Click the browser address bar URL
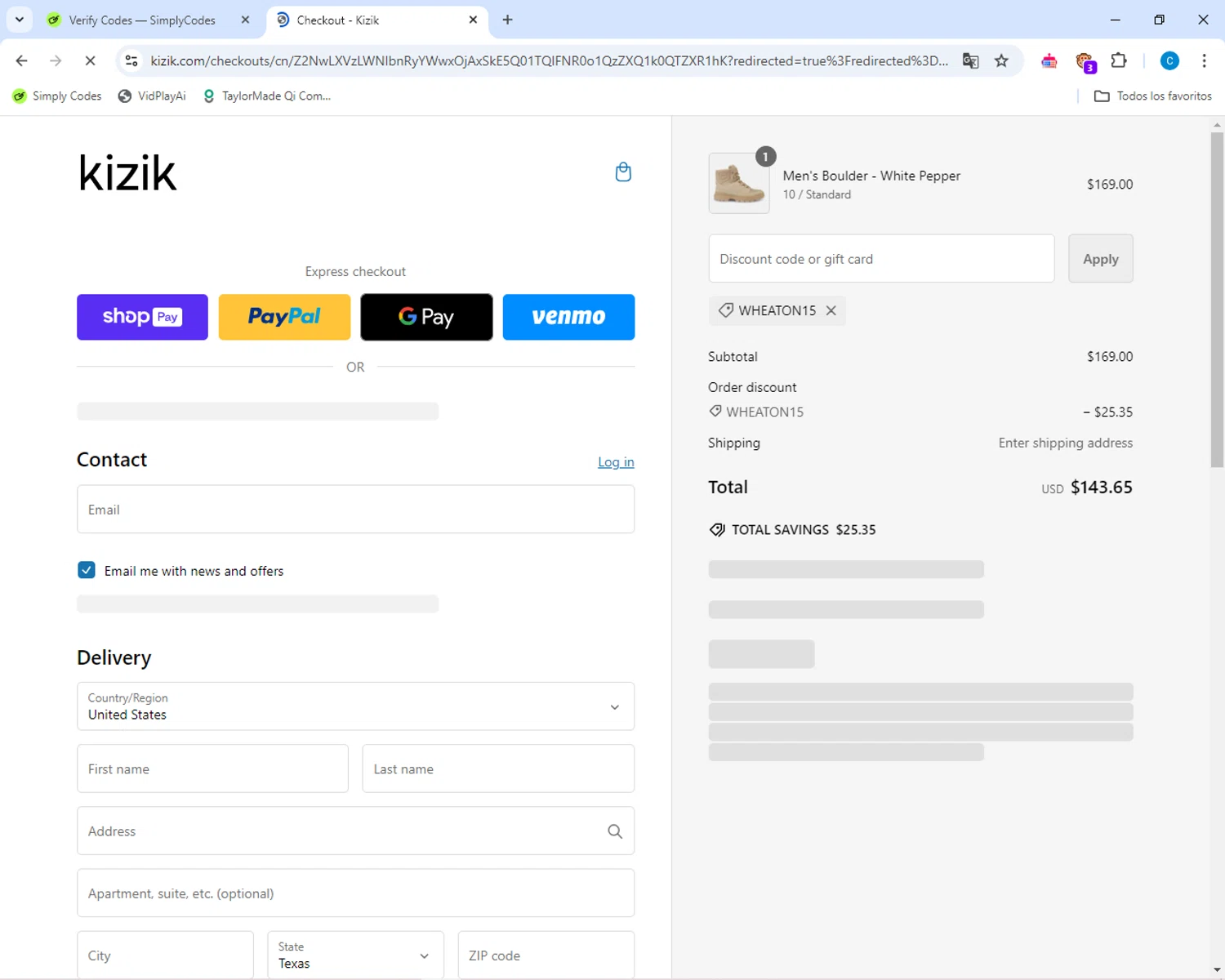Screen dimensions: 1225x980 point(549,60)
